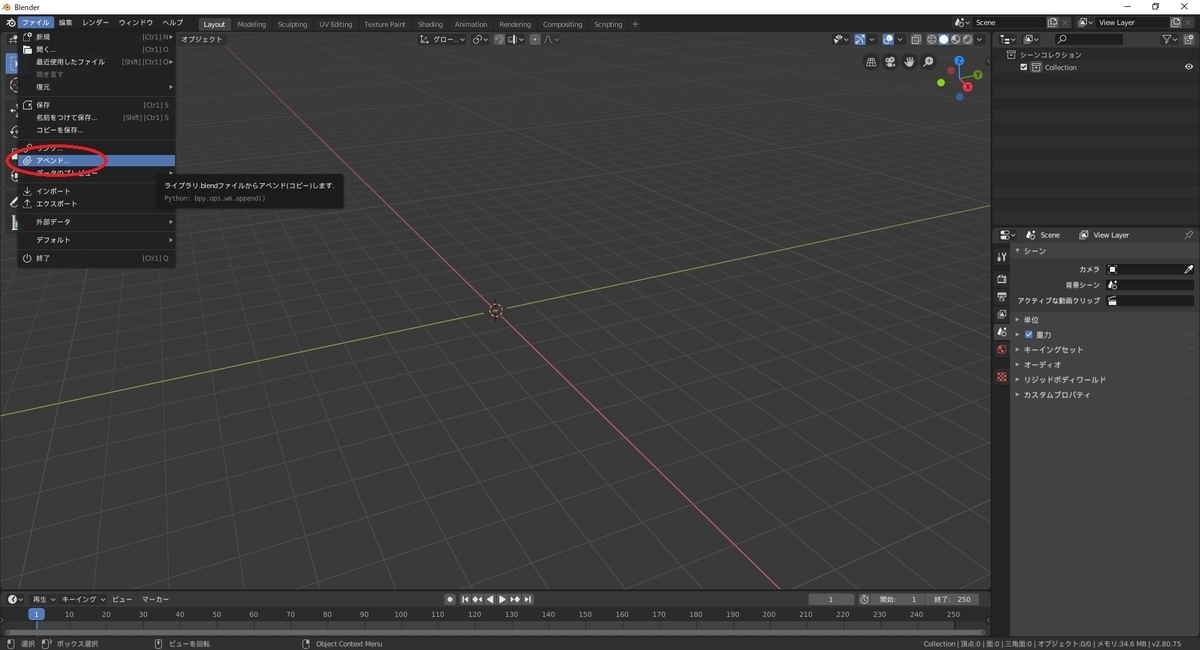The image size is (1200, 650).
Task: Switch to the Rendering workspace tab
Action: (515, 24)
